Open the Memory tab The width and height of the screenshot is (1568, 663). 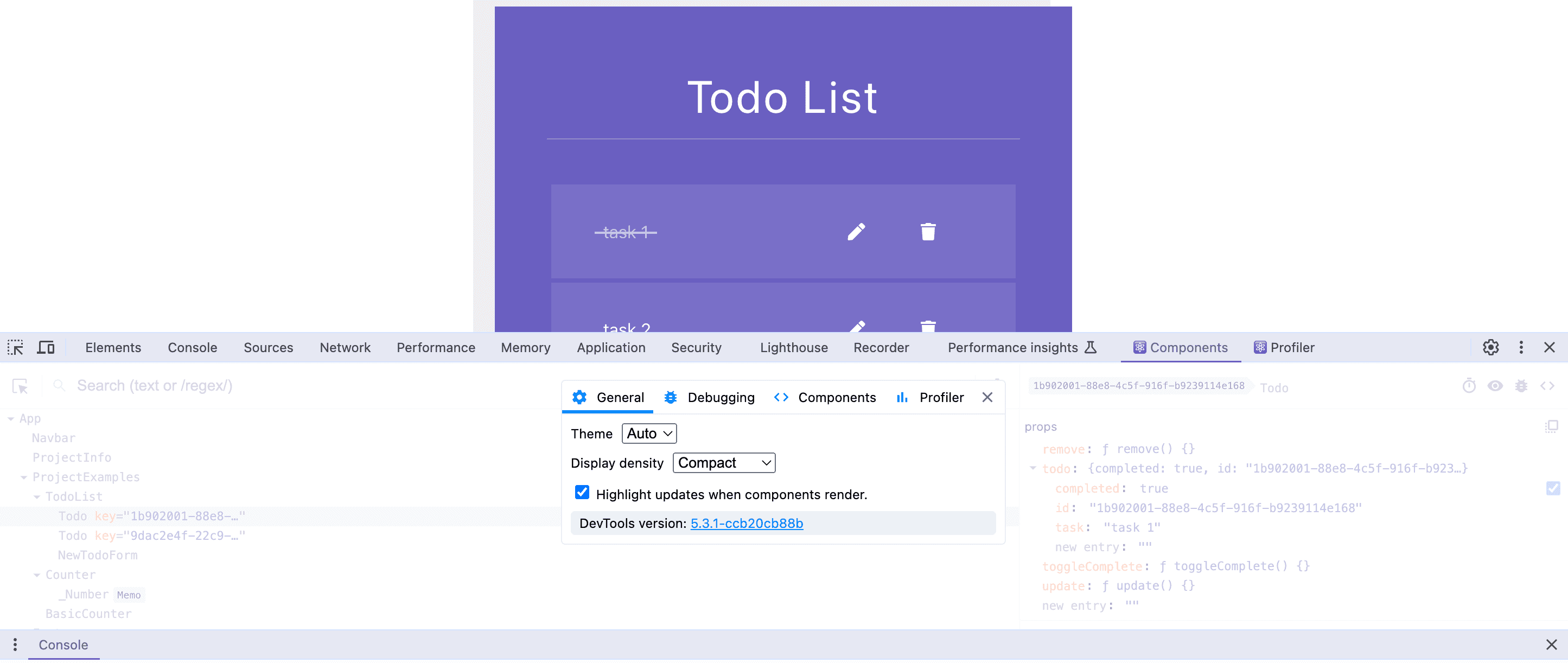[x=526, y=348]
